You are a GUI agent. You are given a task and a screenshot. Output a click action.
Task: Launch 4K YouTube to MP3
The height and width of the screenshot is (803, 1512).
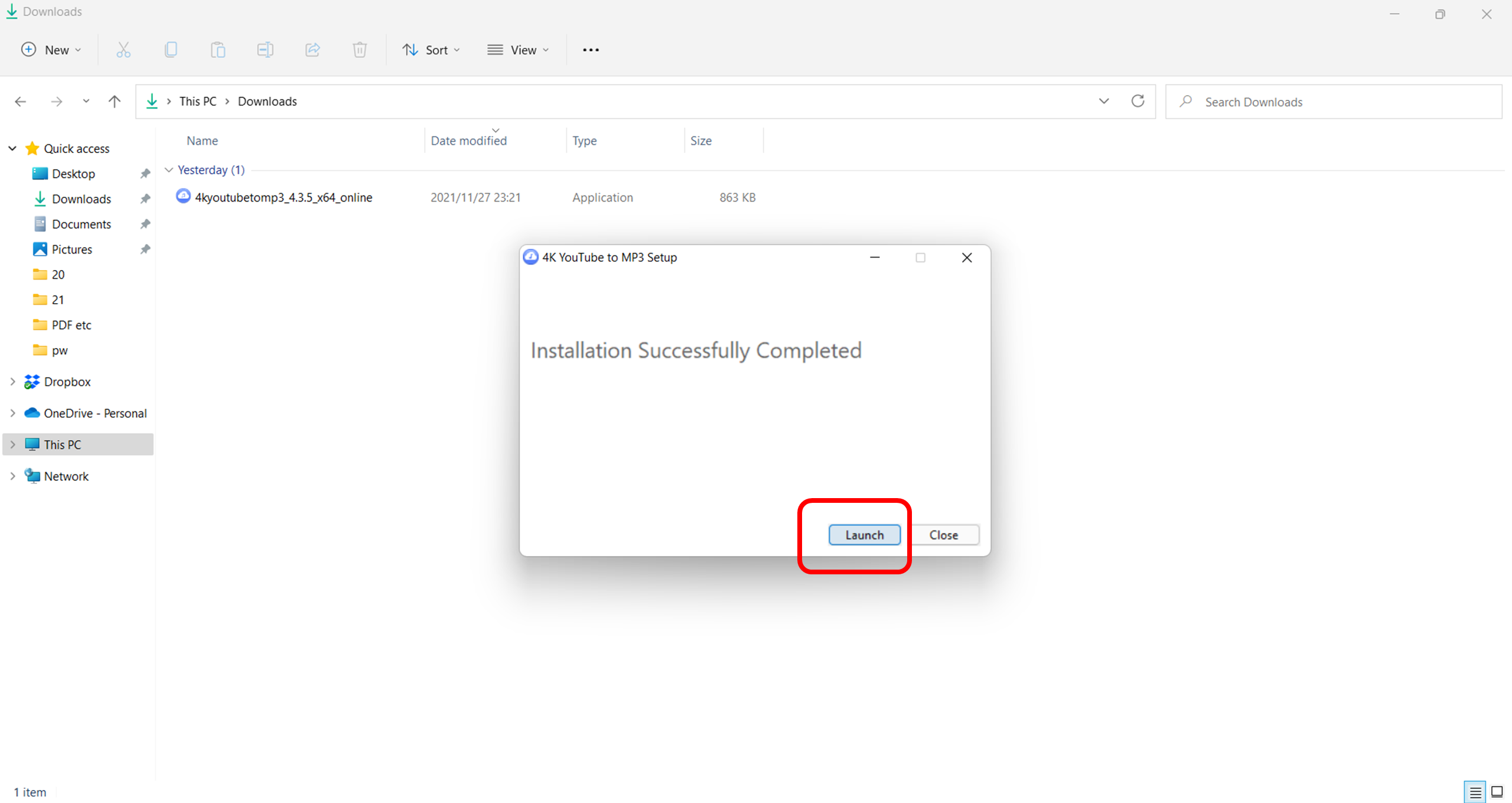864,535
